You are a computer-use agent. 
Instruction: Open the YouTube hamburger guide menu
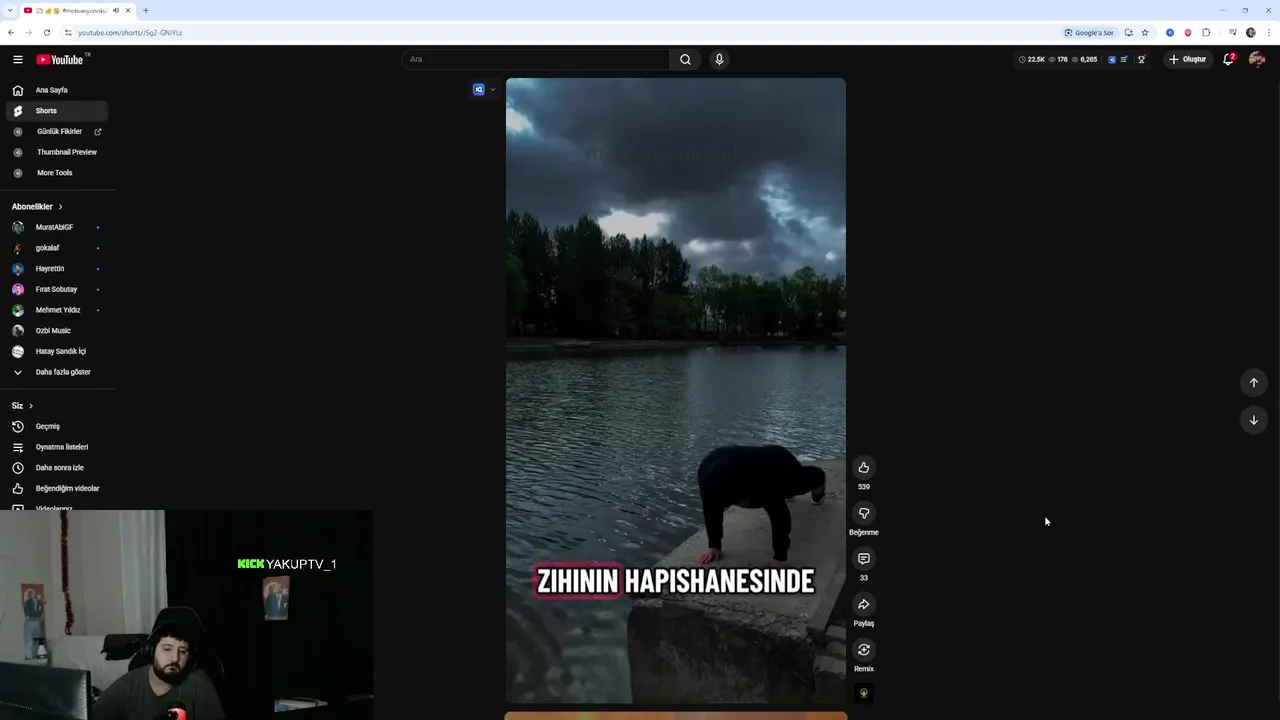pos(17,59)
